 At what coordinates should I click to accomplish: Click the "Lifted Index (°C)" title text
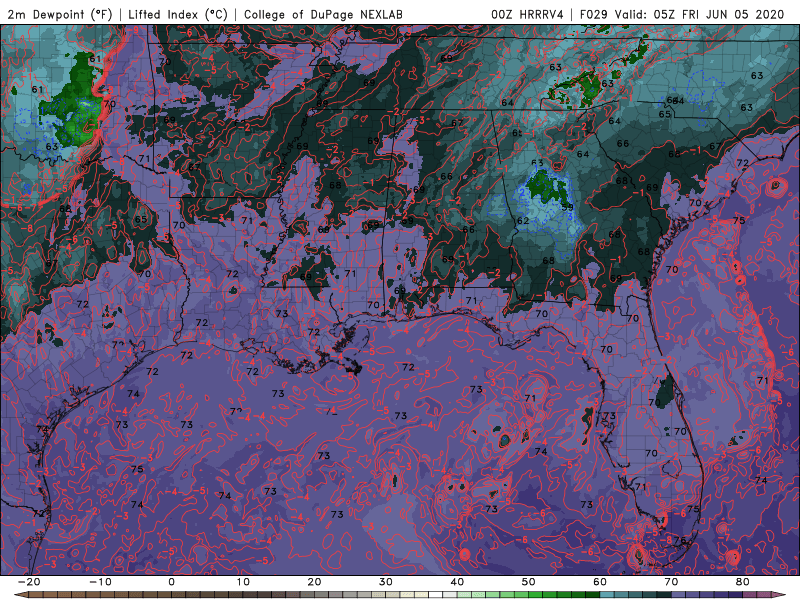178,14
